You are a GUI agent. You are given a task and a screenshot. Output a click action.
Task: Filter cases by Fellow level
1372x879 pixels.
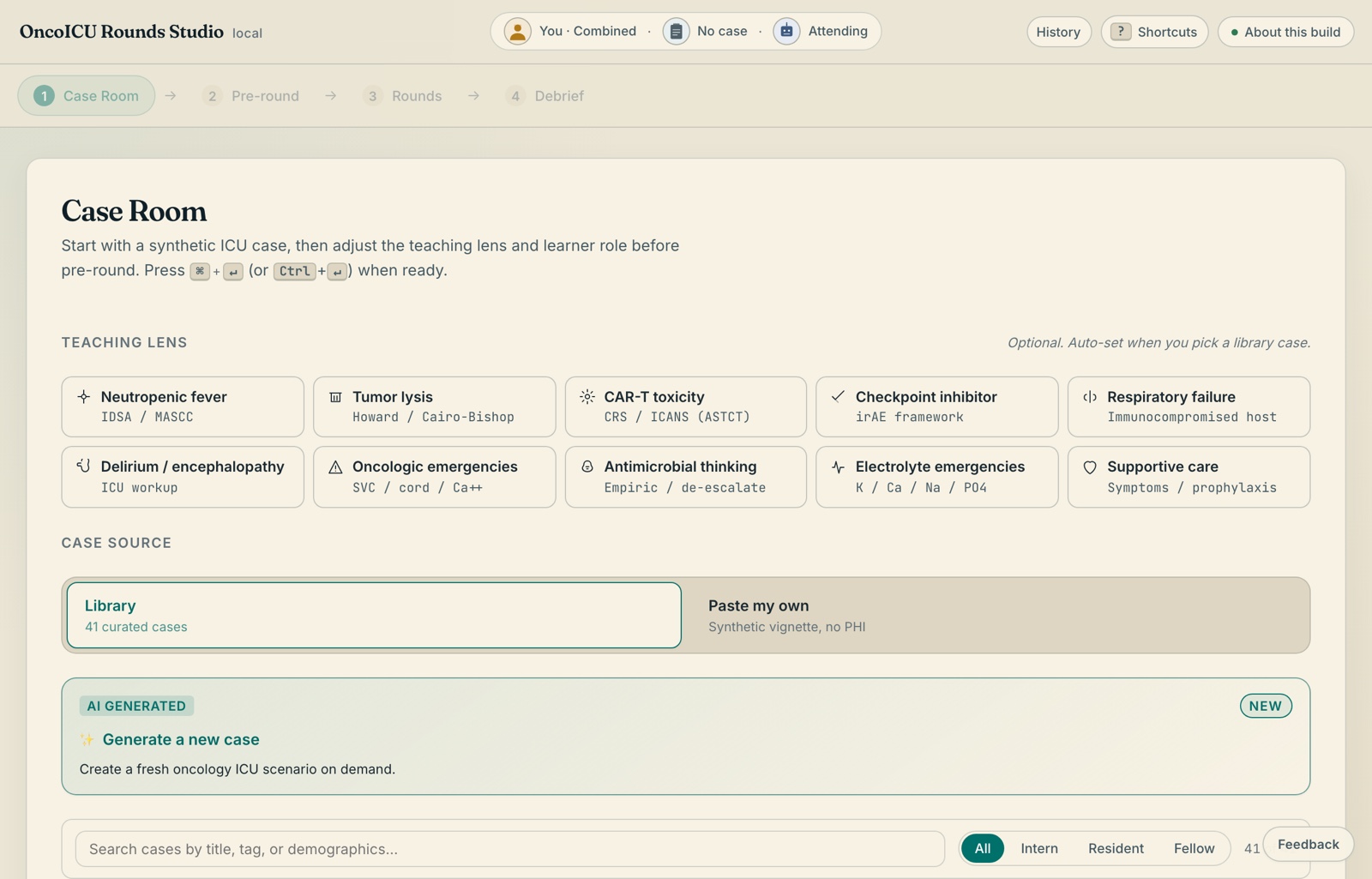1194,848
